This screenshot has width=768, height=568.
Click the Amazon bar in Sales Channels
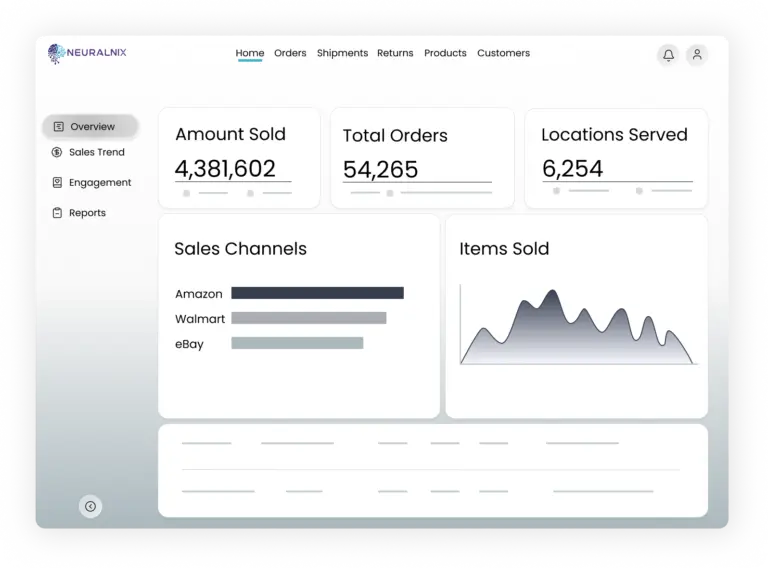pos(317,293)
